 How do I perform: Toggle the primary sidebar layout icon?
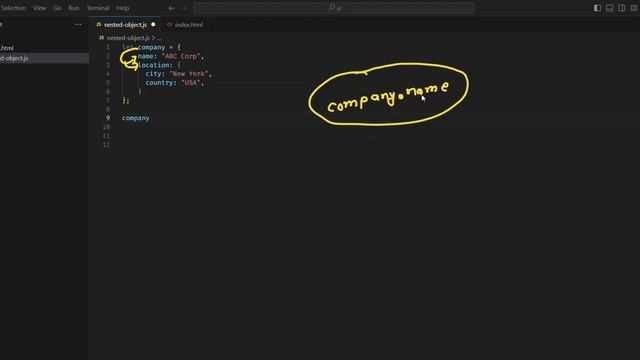pos(597,8)
